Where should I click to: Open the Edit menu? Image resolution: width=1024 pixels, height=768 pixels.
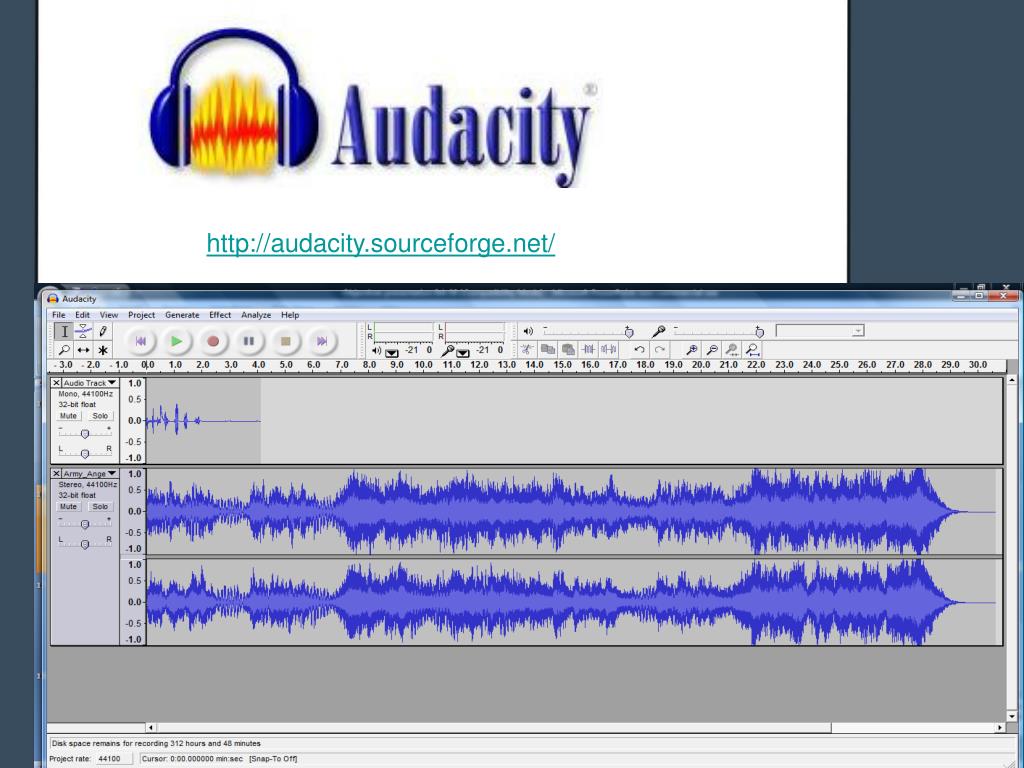pyautogui.click(x=82, y=315)
